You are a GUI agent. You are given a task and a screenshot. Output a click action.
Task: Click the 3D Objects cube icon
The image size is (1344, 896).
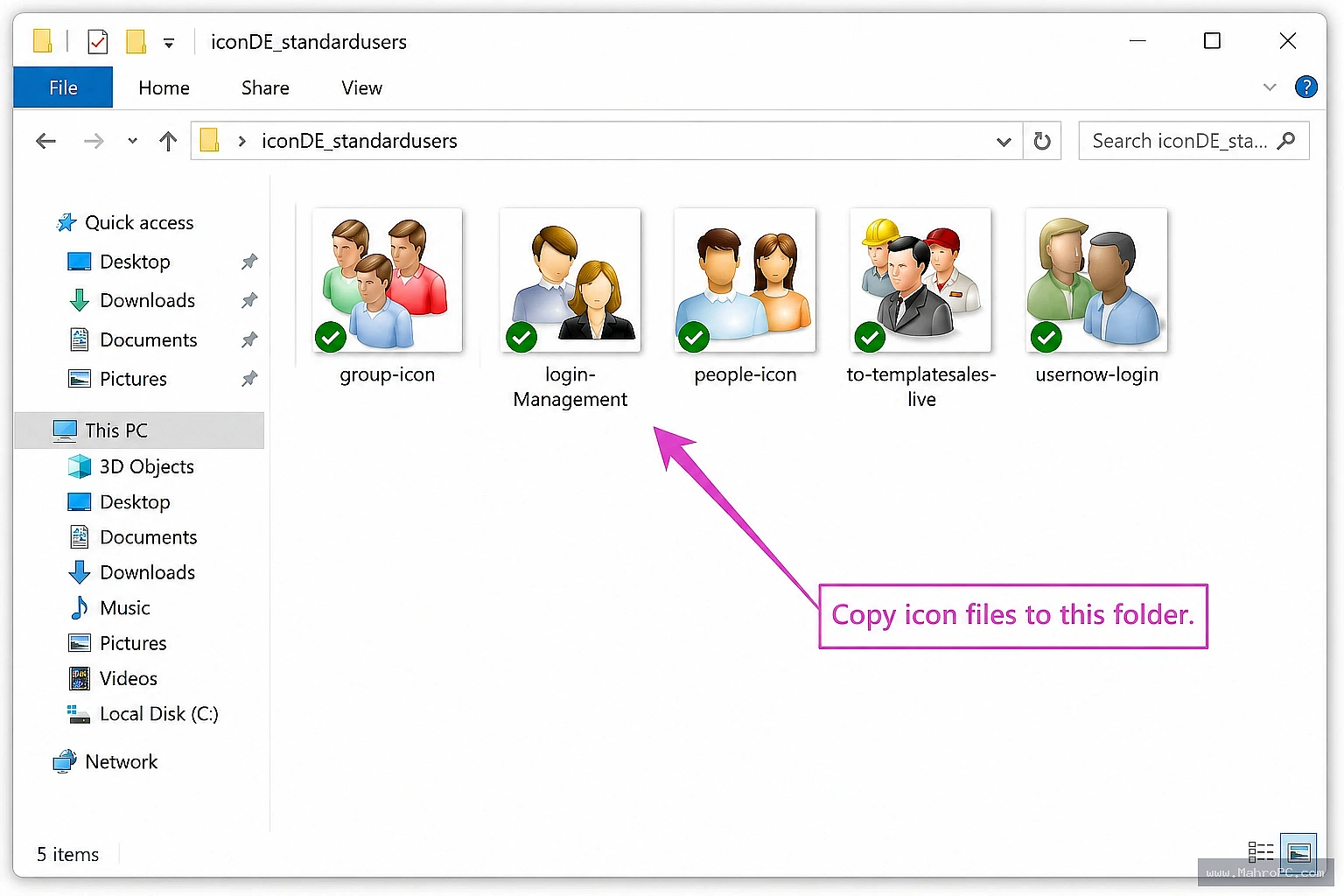(80, 466)
